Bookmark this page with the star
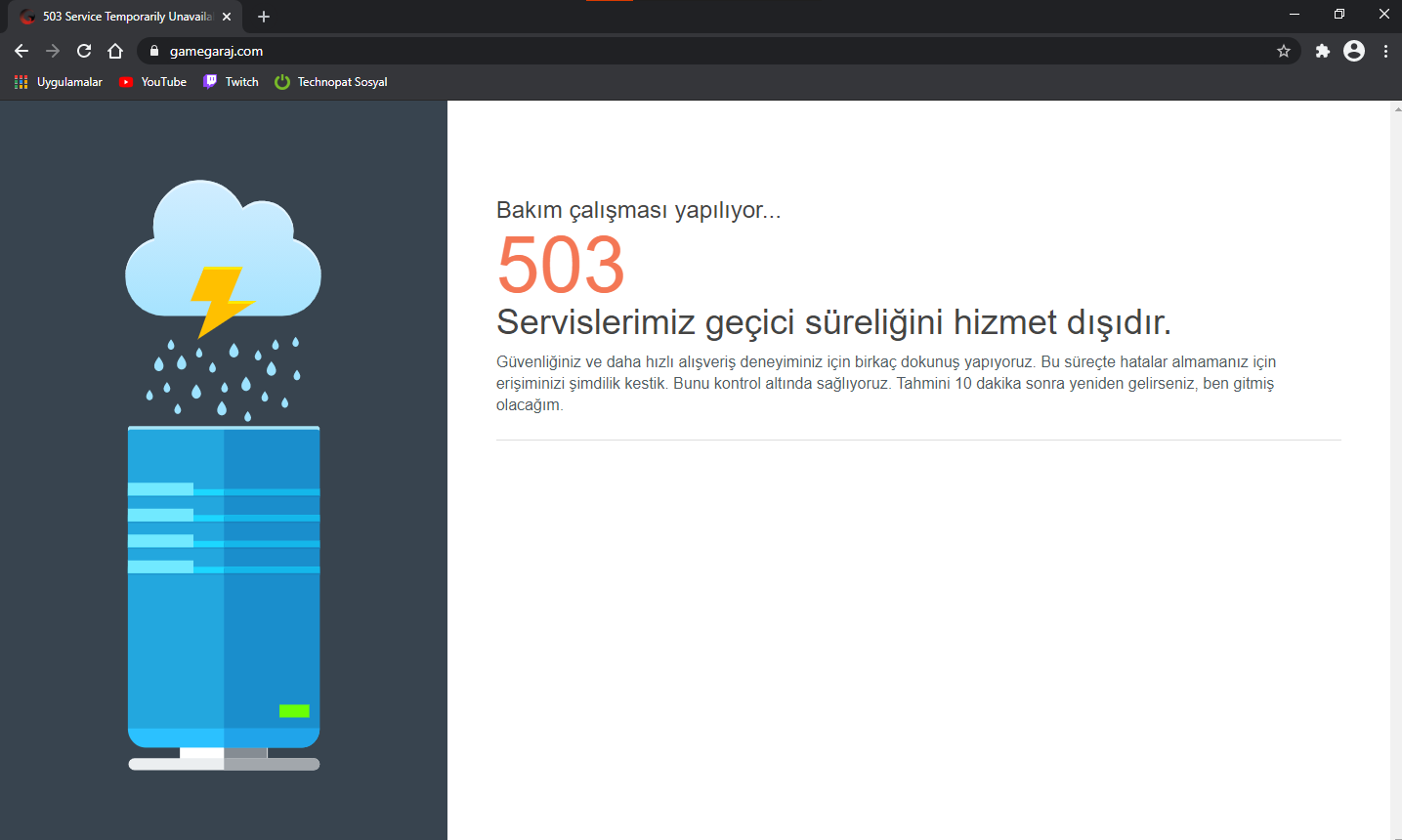 click(1284, 51)
